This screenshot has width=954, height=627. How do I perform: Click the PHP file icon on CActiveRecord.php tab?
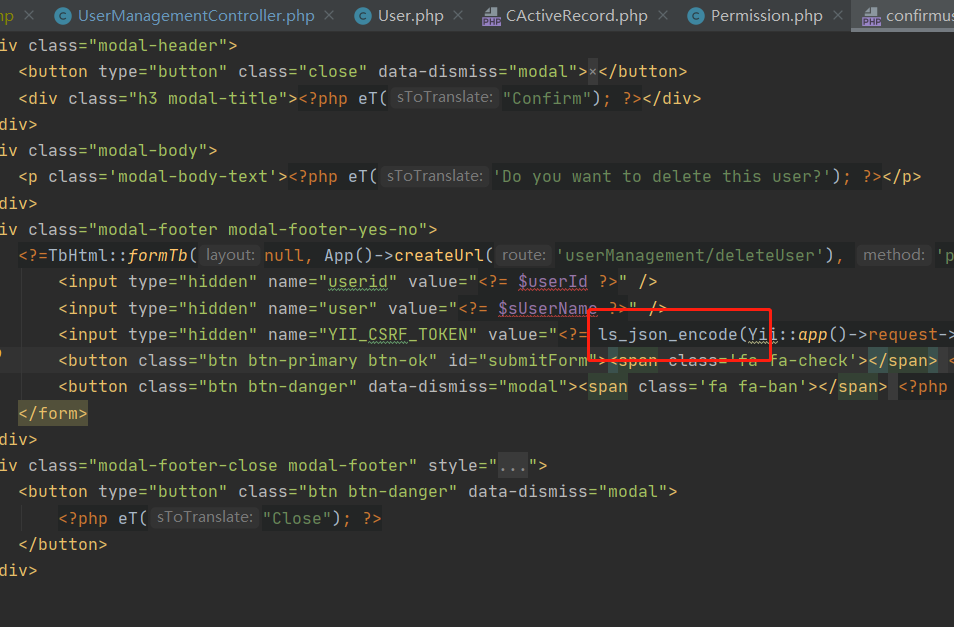pos(491,17)
